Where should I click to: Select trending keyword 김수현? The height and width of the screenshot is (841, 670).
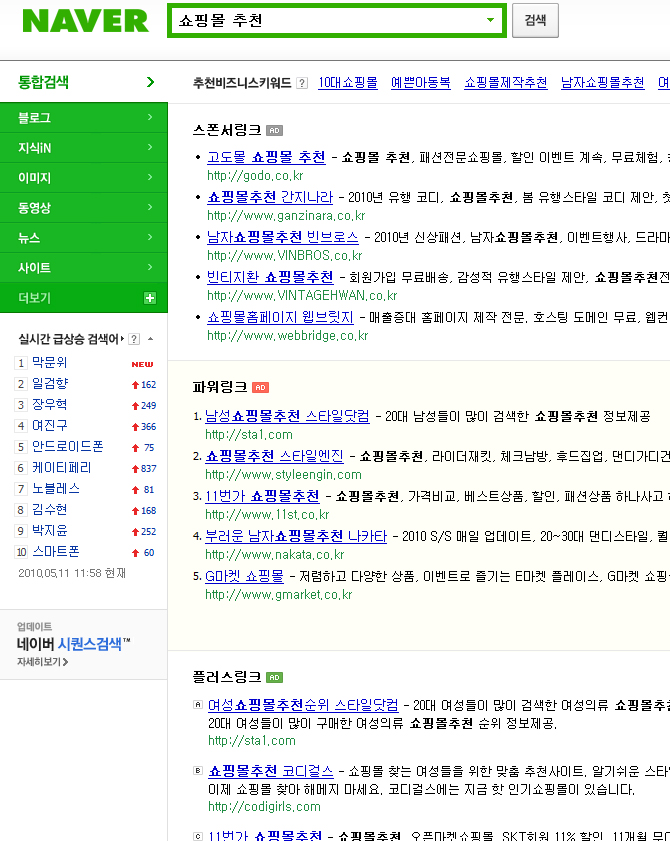pos(49,510)
